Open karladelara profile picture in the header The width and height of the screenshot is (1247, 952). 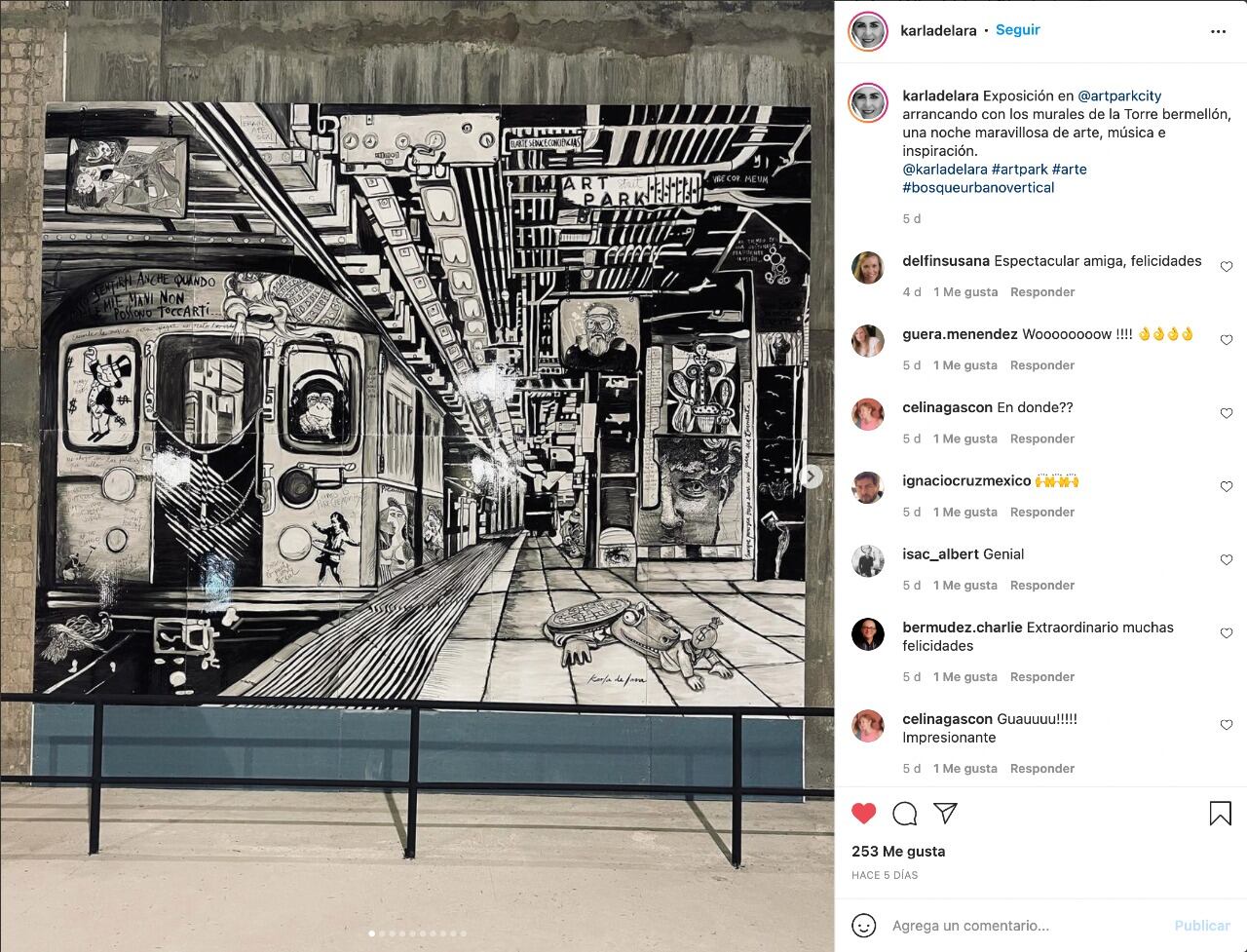tap(868, 31)
